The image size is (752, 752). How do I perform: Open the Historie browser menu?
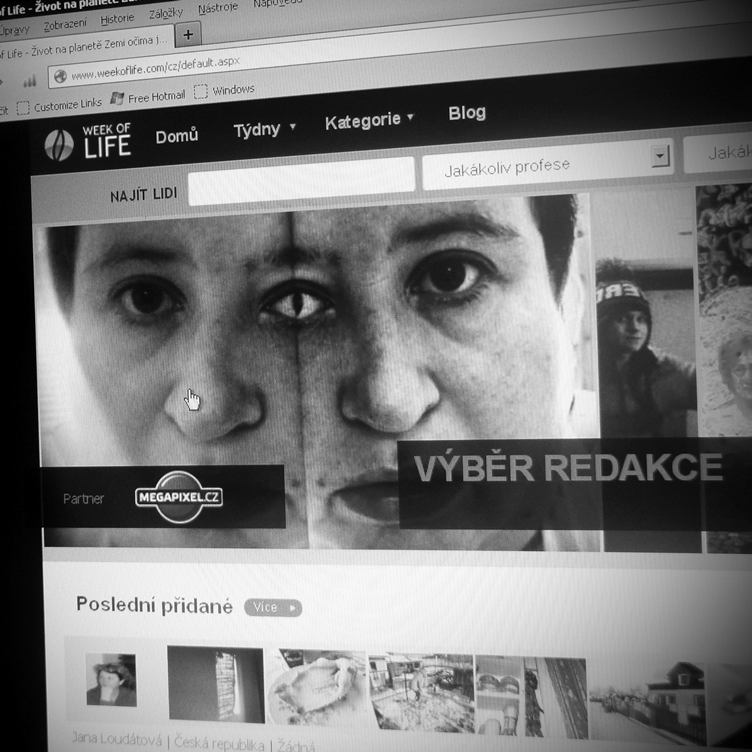pyautogui.click(x=117, y=19)
